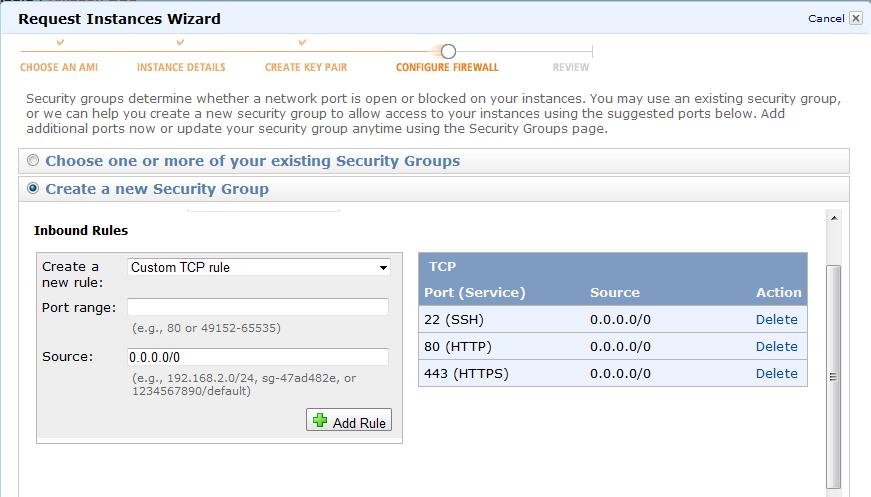This screenshot has width=871, height=497.
Task: Click the green plus icon on Add Rule
Action: pyautogui.click(x=320, y=420)
